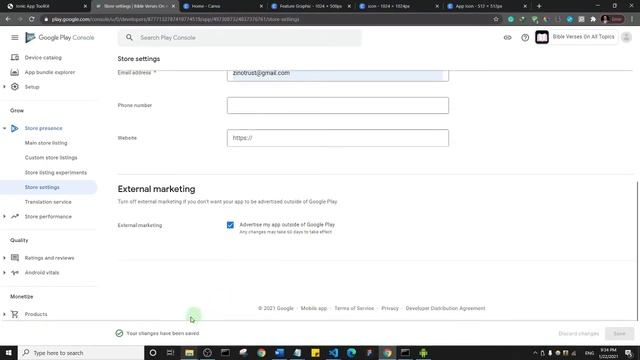Click the Products cart icon

click(x=15, y=314)
